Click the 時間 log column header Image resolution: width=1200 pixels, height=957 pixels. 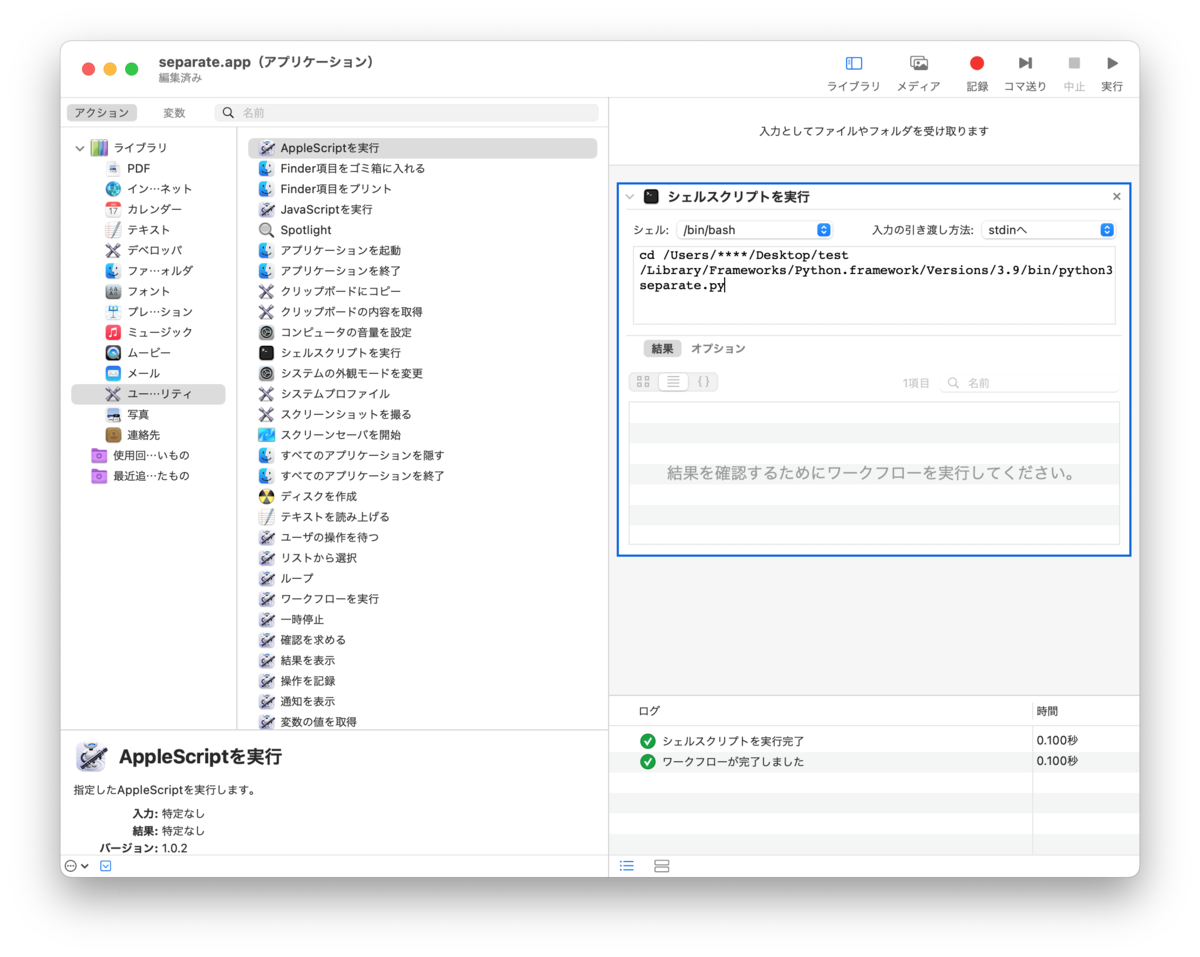[x=1047, y=711]
